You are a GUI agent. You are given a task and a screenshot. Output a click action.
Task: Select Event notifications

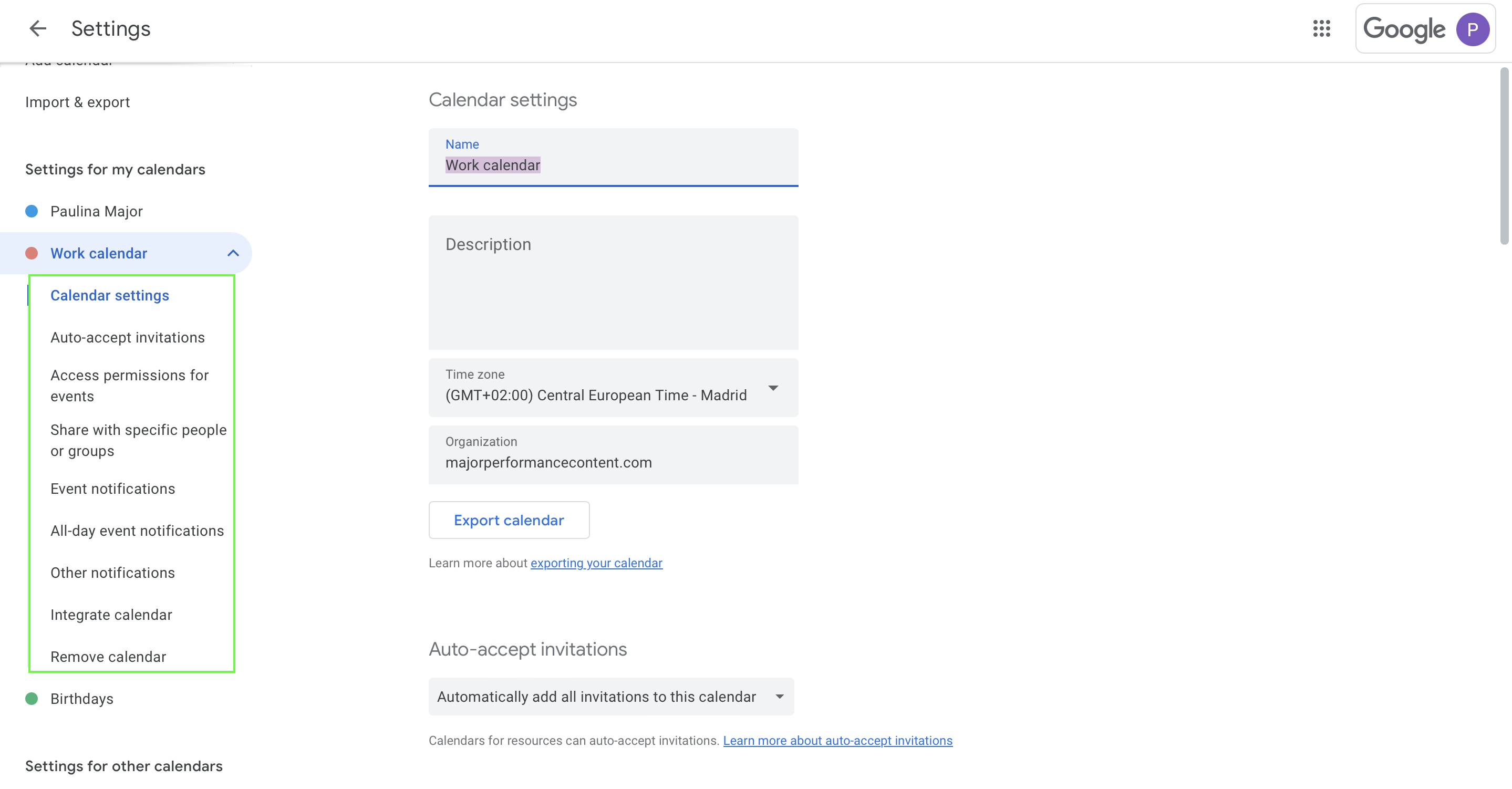[113, 488]
